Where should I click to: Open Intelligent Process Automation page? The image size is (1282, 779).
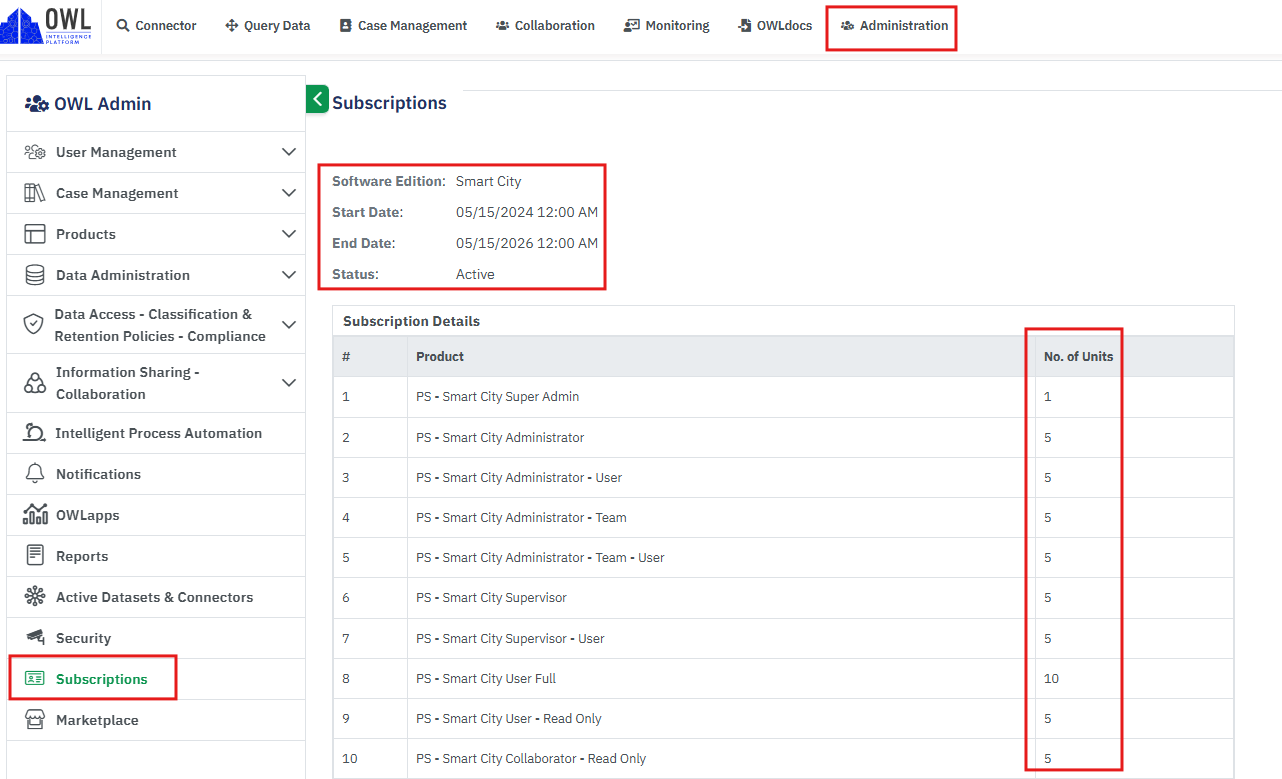(x=156, y=433)
